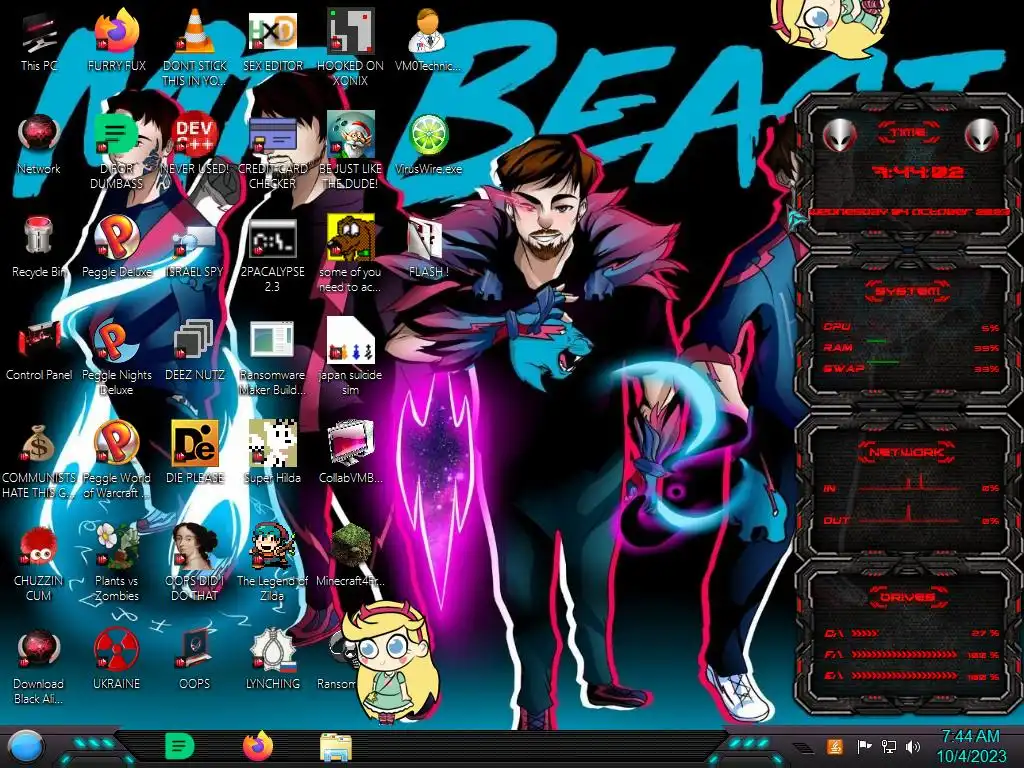Launch the VirusWire.exe lime icon
This screenshot has width=1024, height=768.
tap(428, 145)
